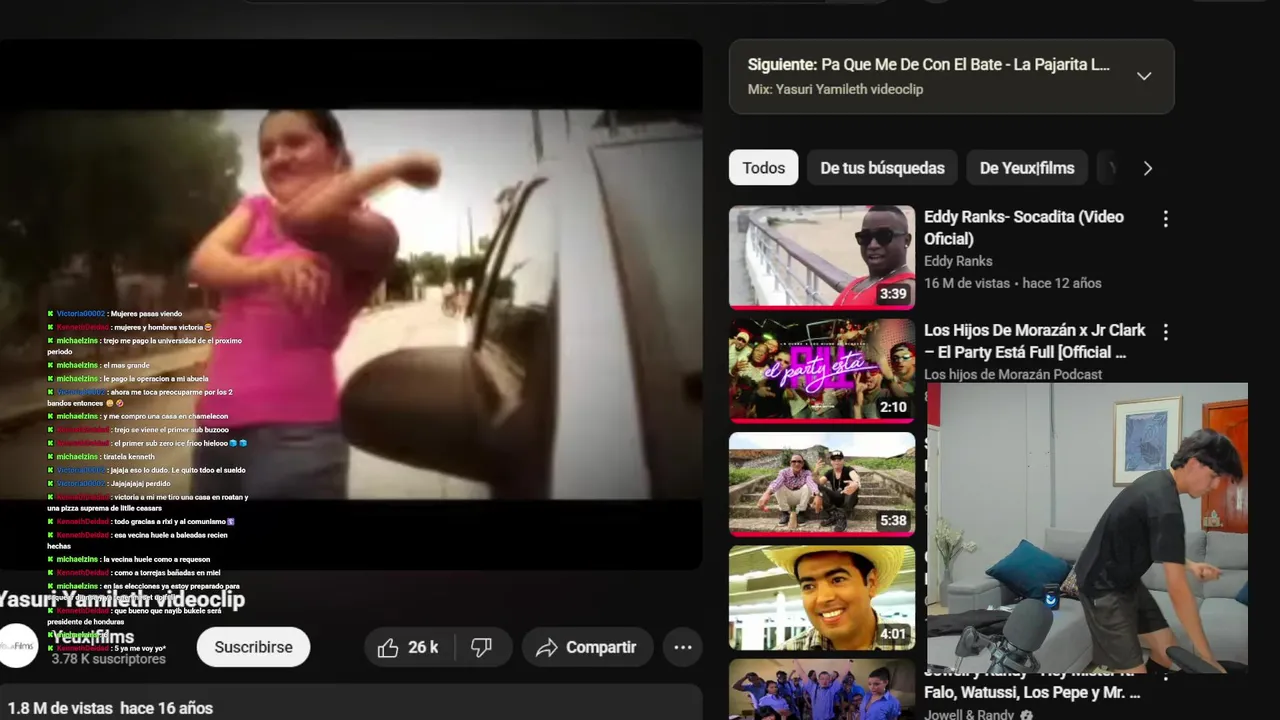Viewport: 1280px width, 720px height.
Task: Open Yeux|films channel avatar
Action: 17,646
